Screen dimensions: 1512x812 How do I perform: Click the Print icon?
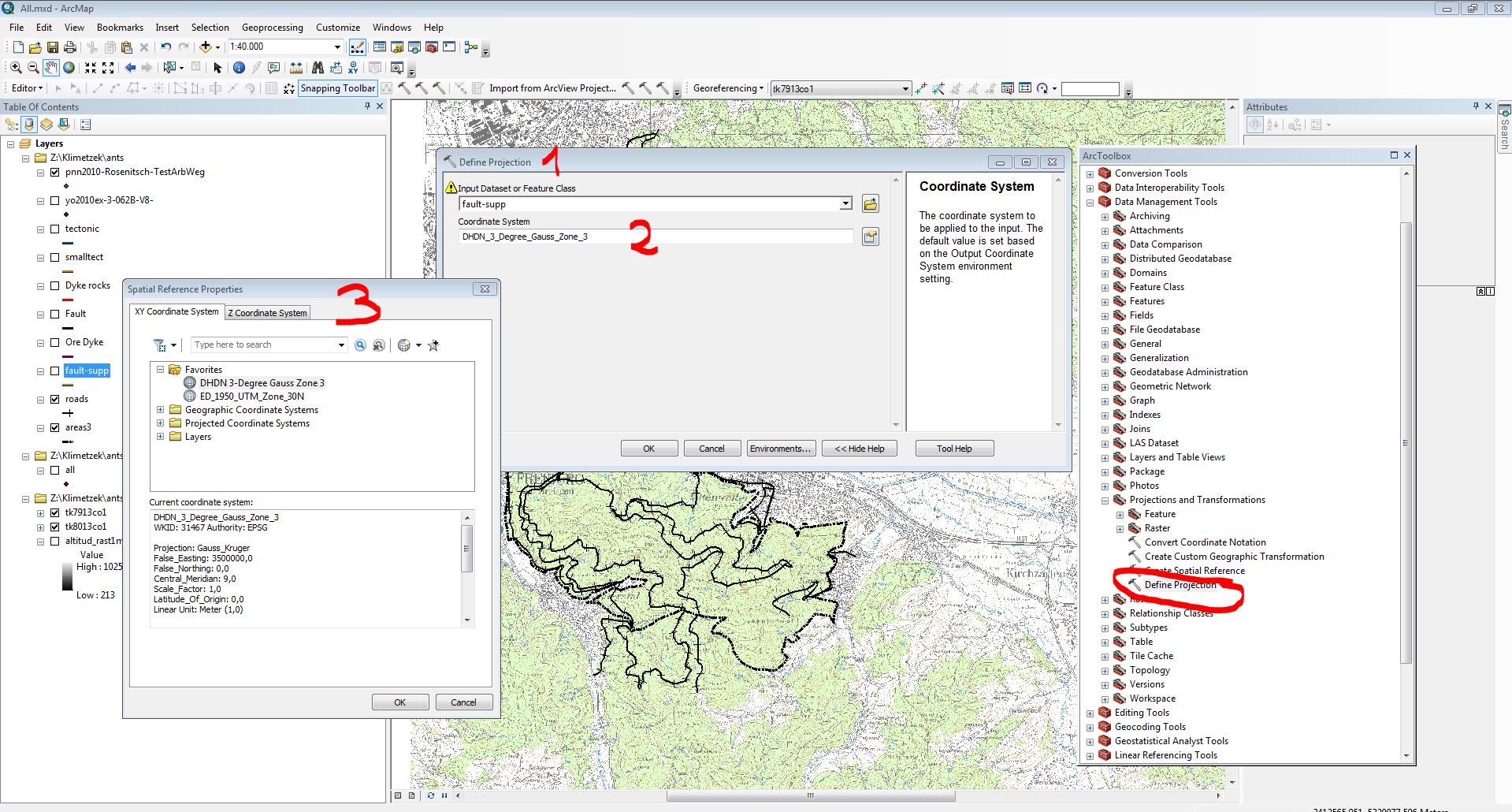point(70,47)
